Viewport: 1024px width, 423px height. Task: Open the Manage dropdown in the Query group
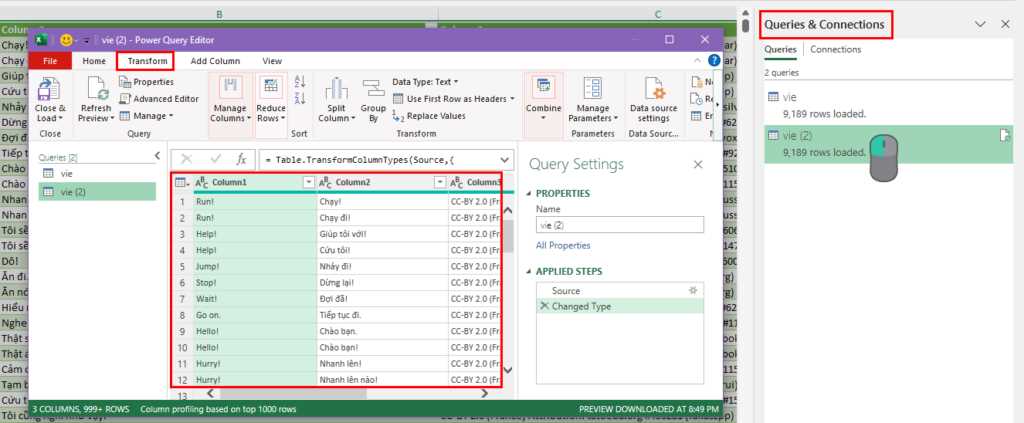pos(146,116)
